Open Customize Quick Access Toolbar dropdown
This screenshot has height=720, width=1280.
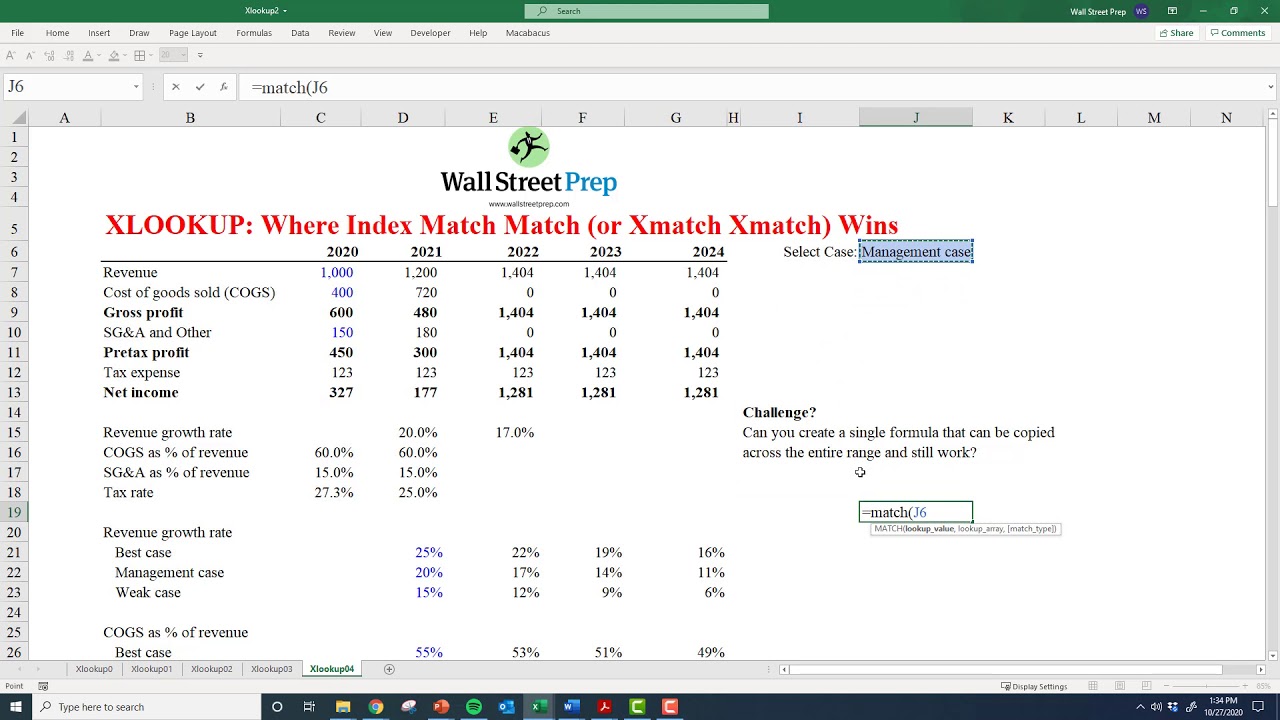click(x=200, y=56)
